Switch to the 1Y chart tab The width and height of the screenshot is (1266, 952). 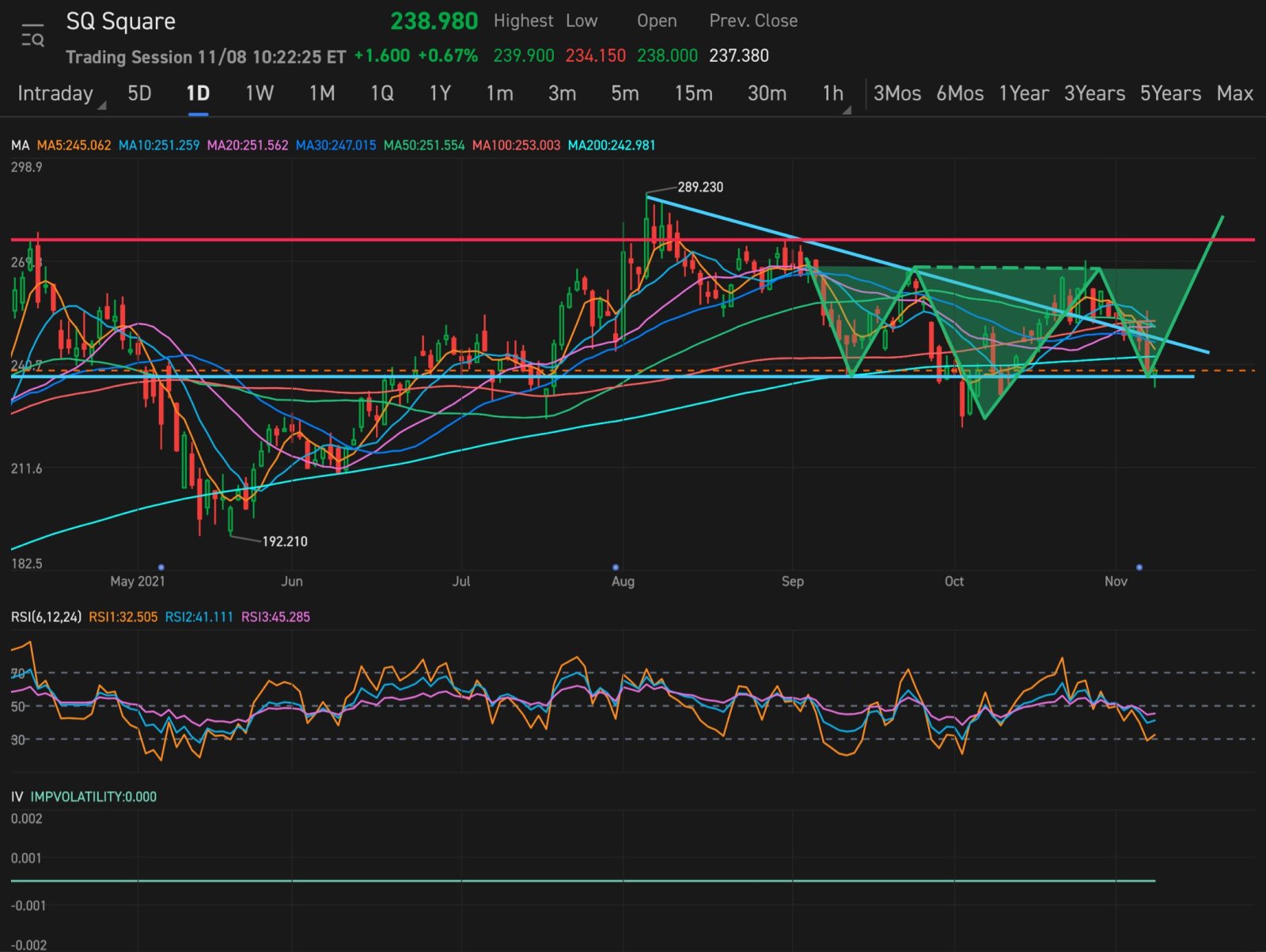[x=440, y=93]
